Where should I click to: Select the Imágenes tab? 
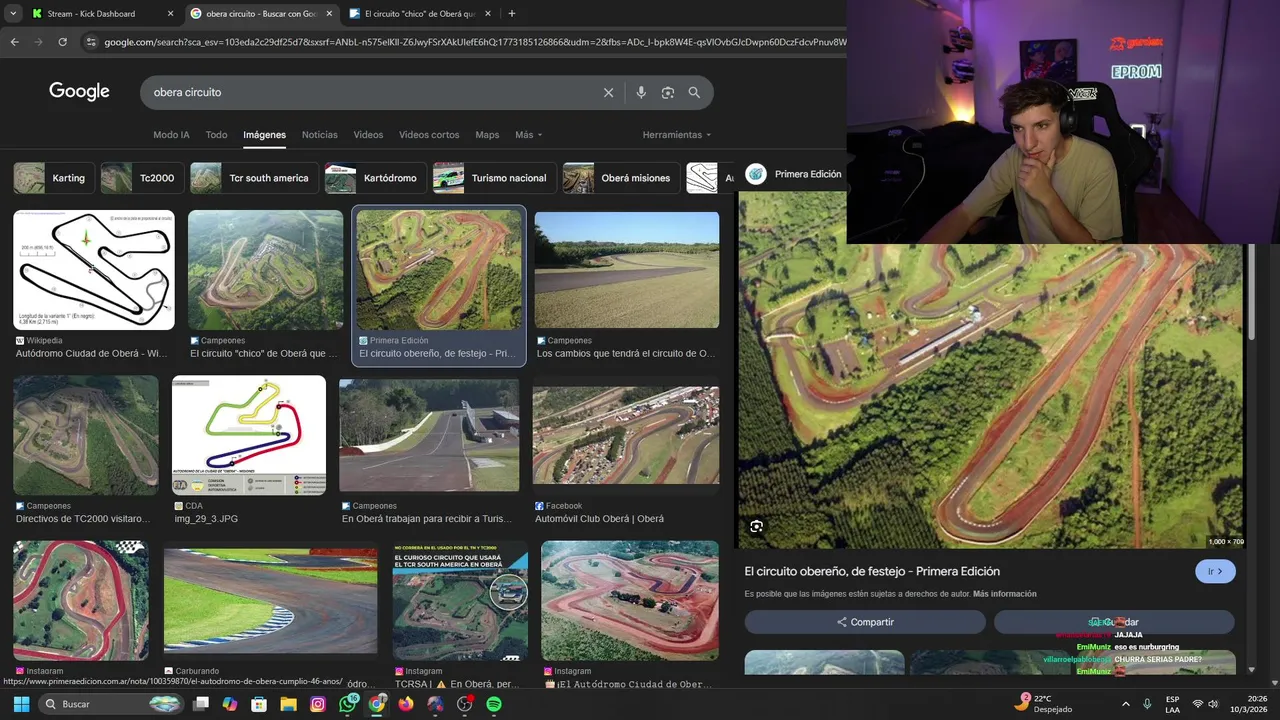[265, 135]
